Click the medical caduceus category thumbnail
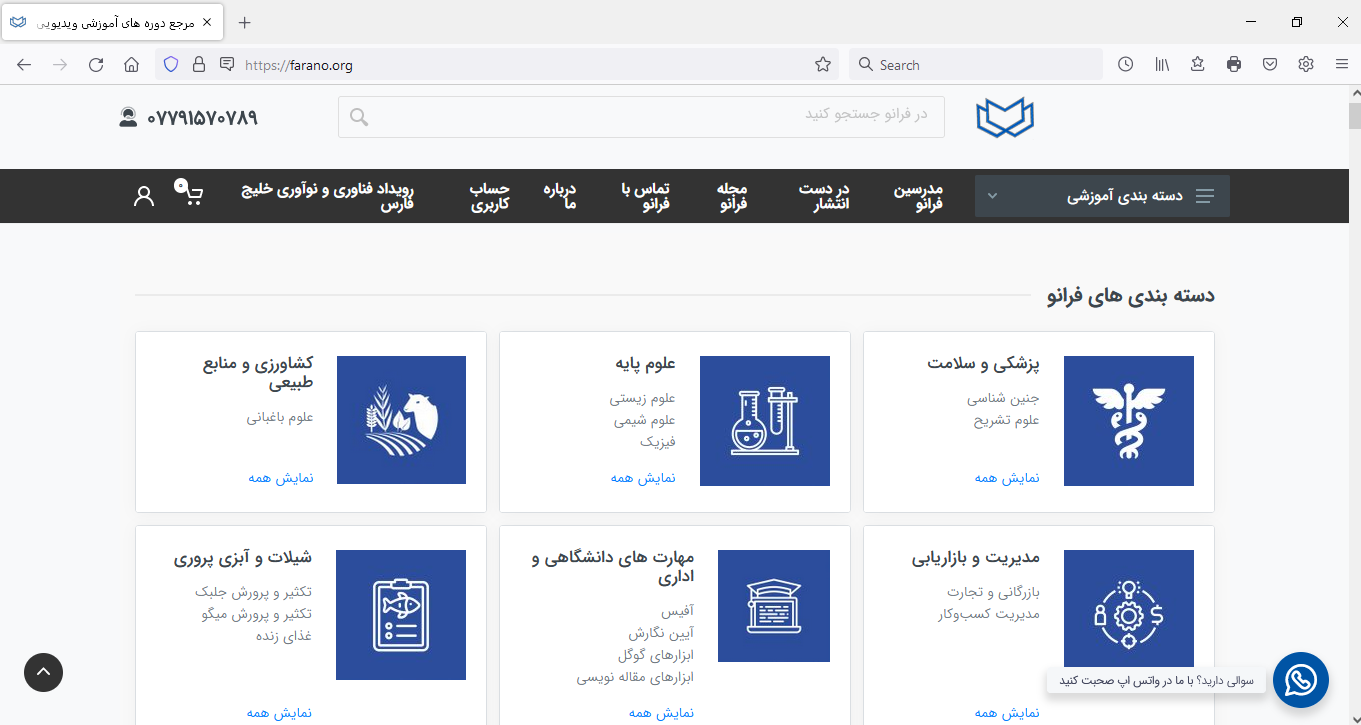This screenshot has height=725, width=1361. tap(1128, 420)
